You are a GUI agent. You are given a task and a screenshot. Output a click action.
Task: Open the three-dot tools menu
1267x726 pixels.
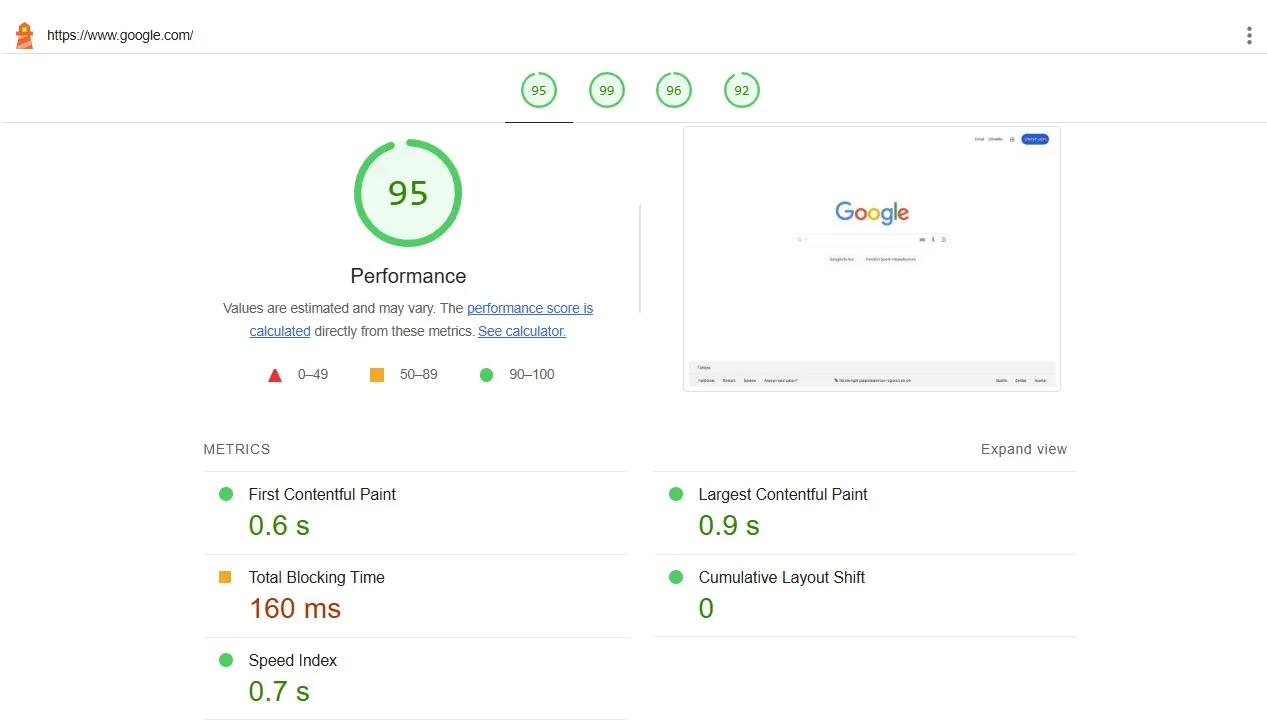click(1249, 35)
